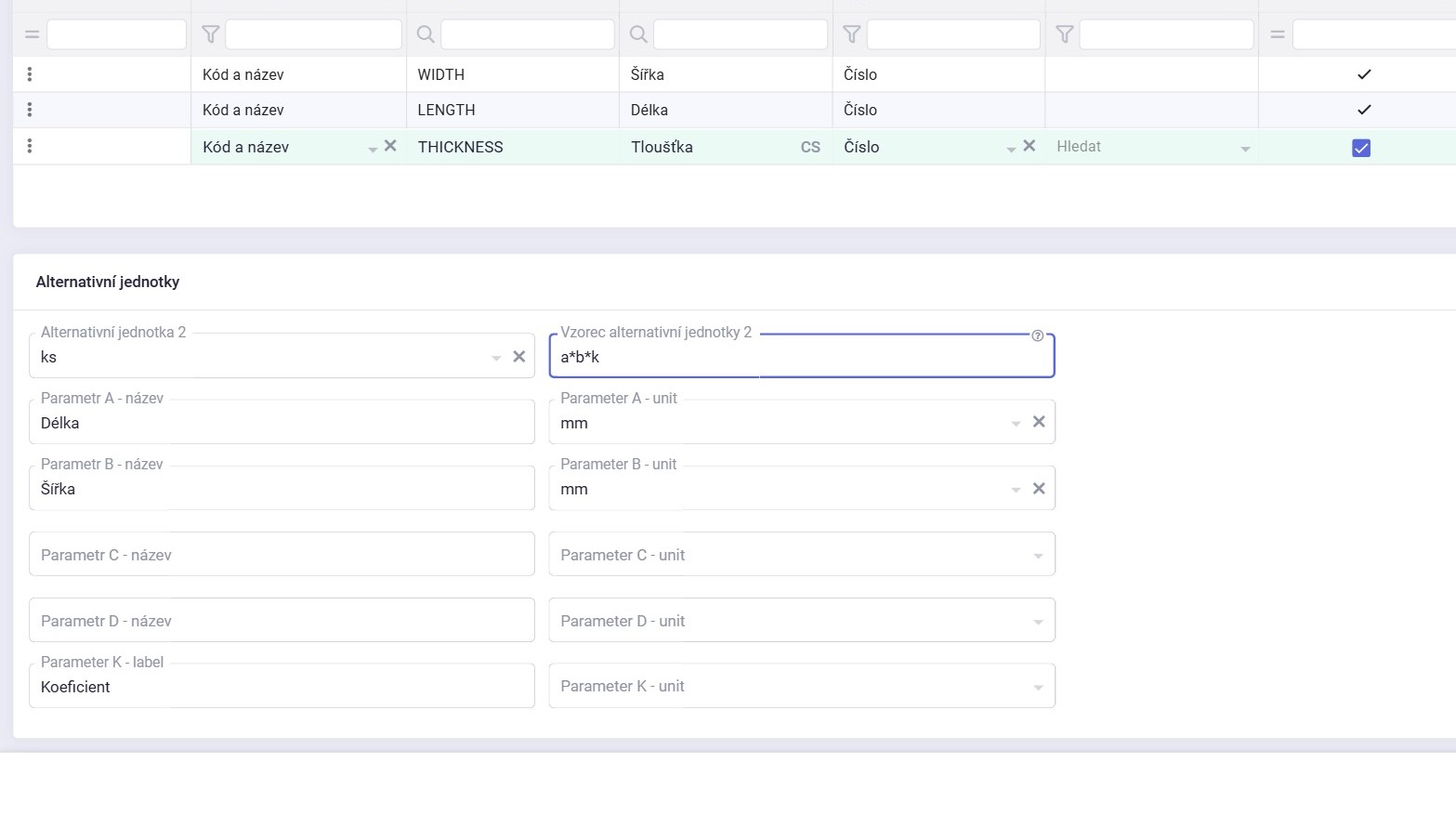
Task: Clear the Parameter A unit mm value
Action: (x=1039, y=422)
